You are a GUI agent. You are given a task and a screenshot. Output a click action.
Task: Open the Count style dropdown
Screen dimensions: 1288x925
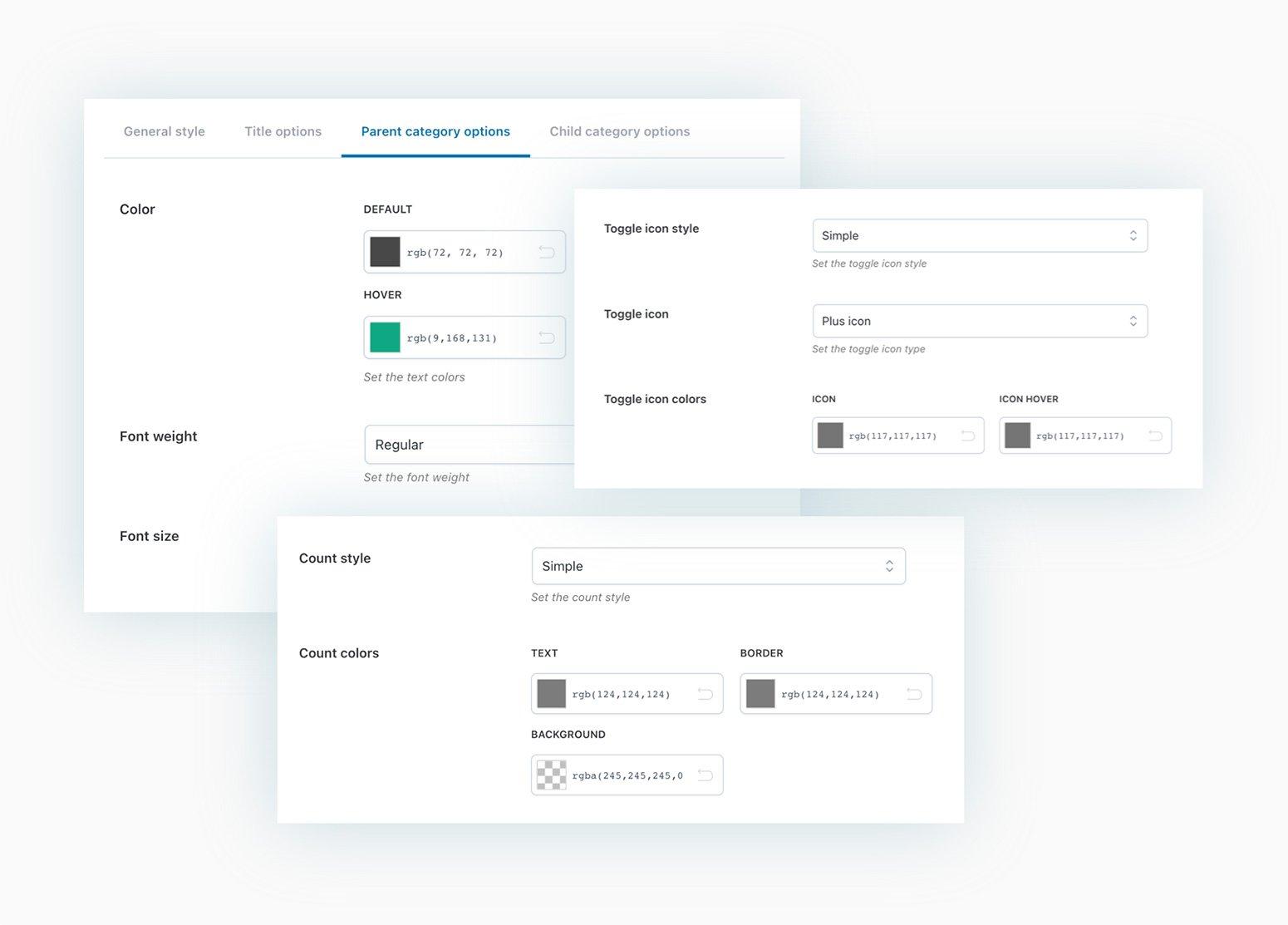point(718,566)
